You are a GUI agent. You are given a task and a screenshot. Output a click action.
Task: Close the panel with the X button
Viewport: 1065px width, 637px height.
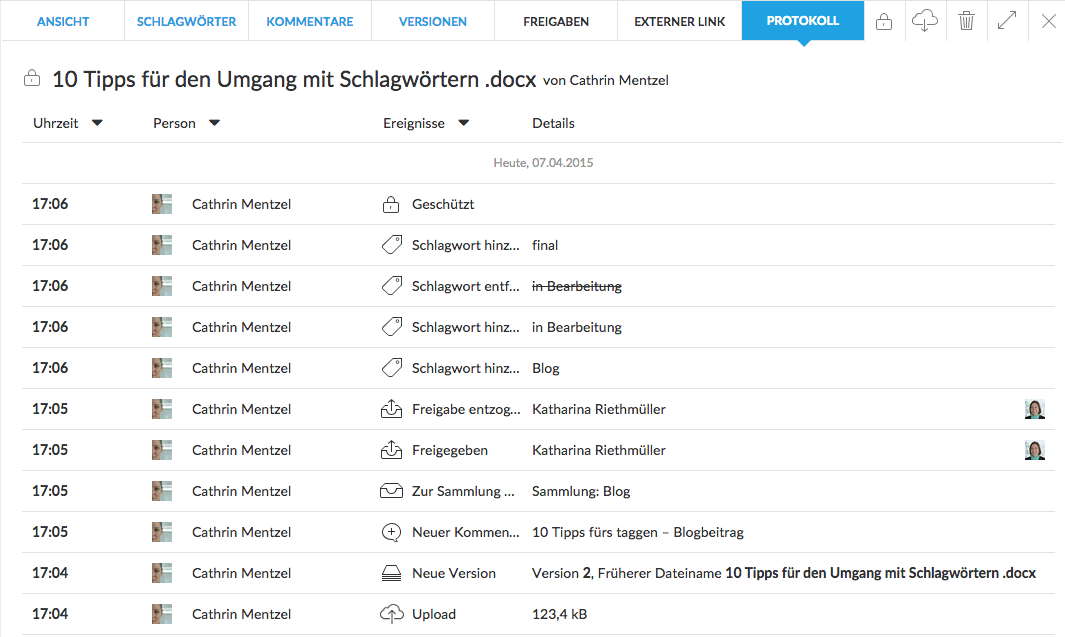pos(1048,21)
